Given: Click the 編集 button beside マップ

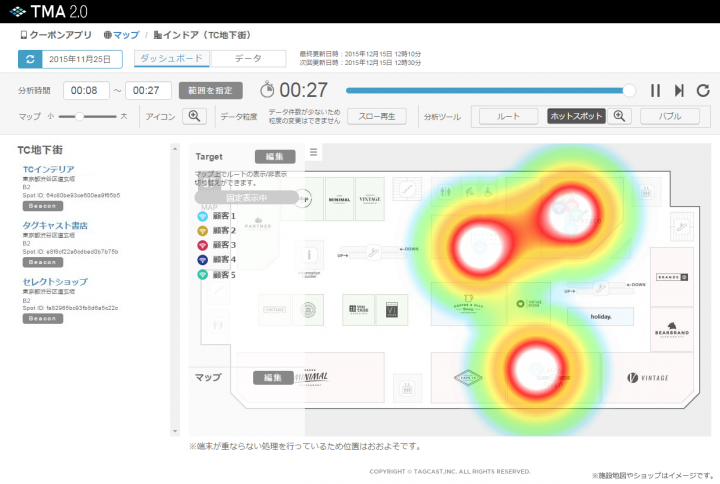Looking at the screenshot, I should pos(273,378).
